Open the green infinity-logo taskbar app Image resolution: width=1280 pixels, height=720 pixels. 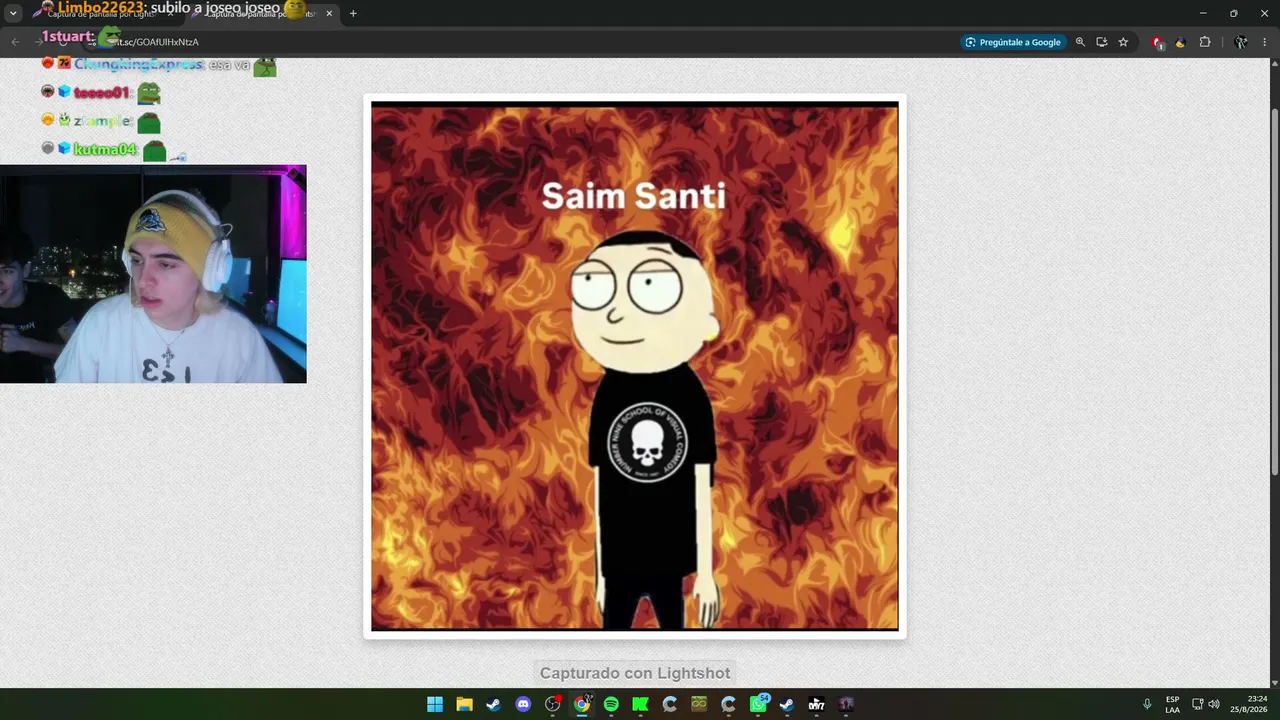pyautogui.click(x=699, y=704)
